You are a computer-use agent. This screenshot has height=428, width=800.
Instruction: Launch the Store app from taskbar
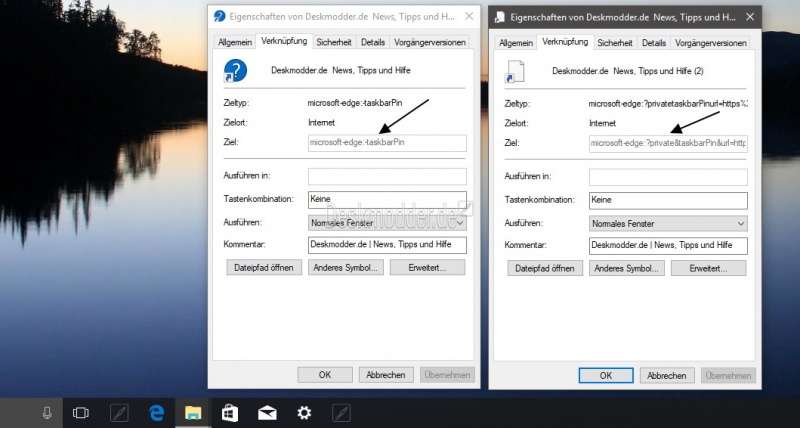pyautogui.click(x=230, y=413)
